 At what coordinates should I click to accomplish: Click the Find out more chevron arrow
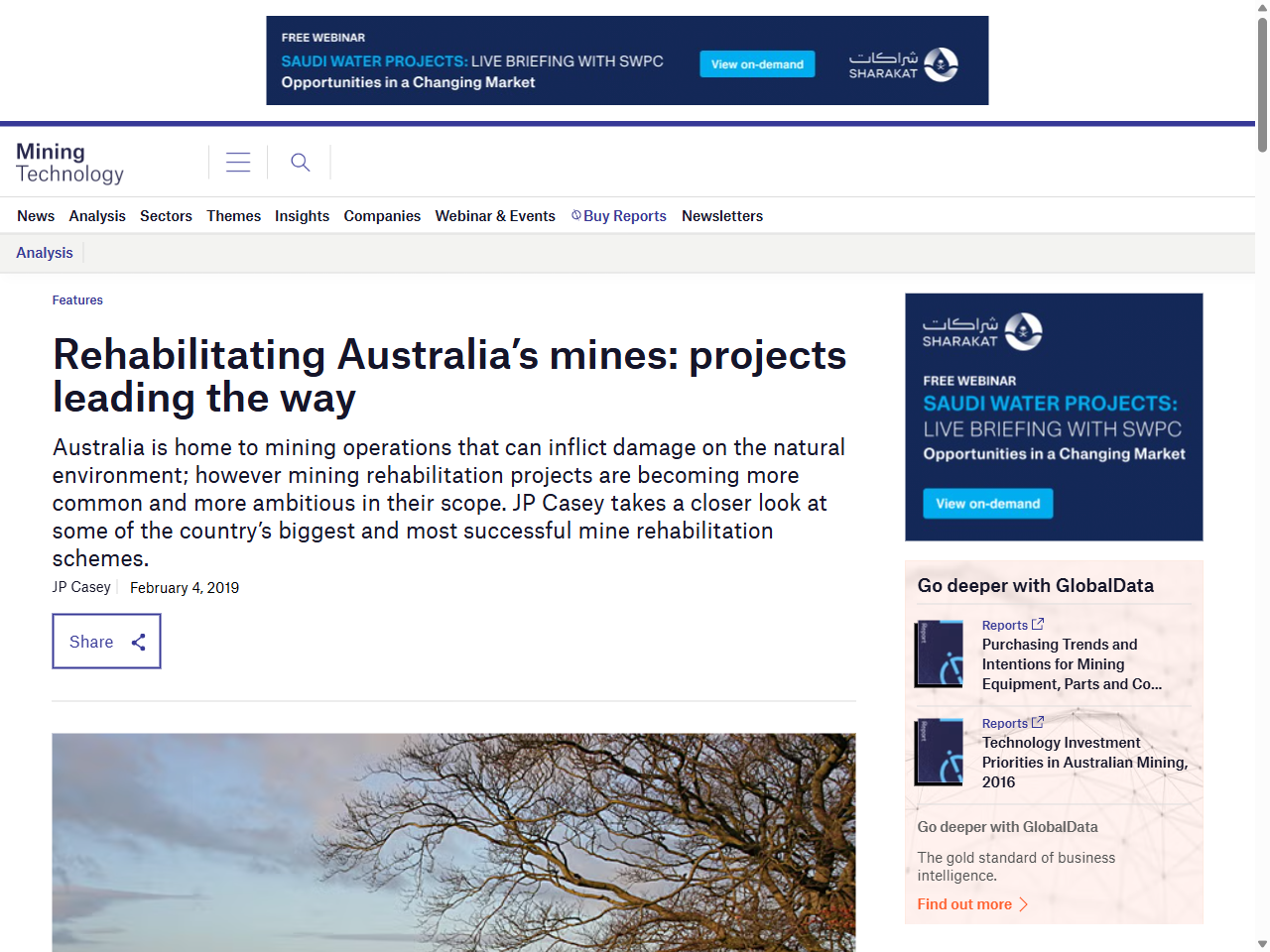[x=1024, y=904]
